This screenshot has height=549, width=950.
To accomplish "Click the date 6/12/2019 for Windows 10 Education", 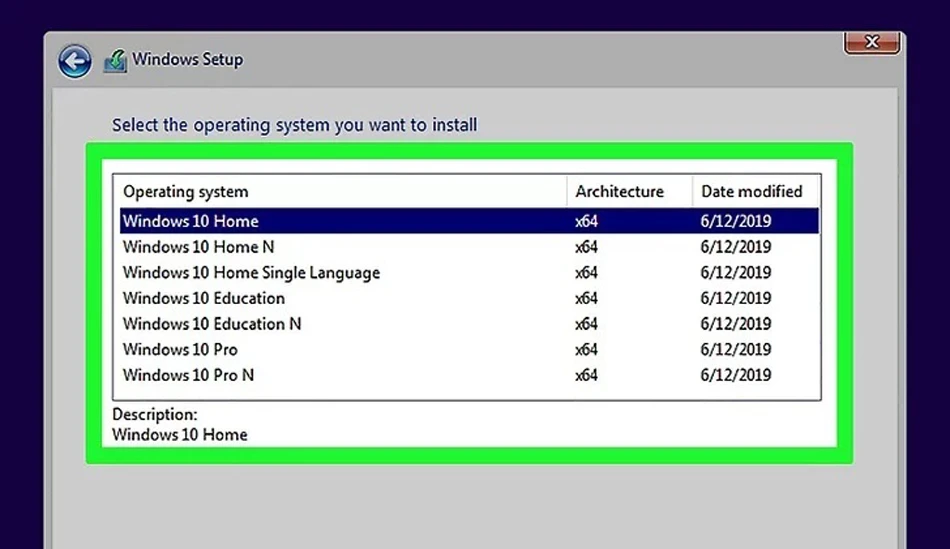I will click(x=736, y=298).
